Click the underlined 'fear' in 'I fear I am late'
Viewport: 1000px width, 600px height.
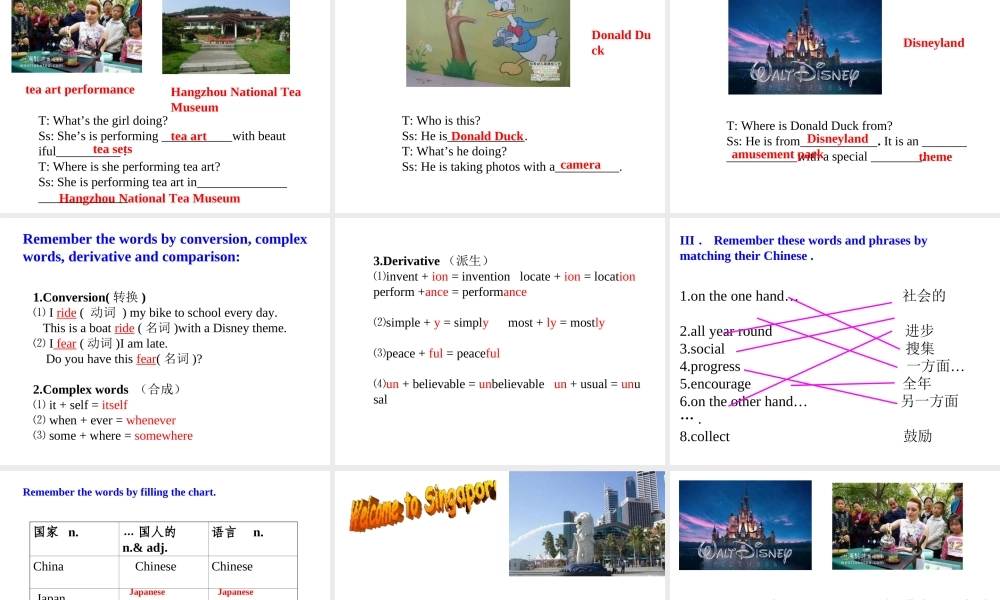pos(66,343)
